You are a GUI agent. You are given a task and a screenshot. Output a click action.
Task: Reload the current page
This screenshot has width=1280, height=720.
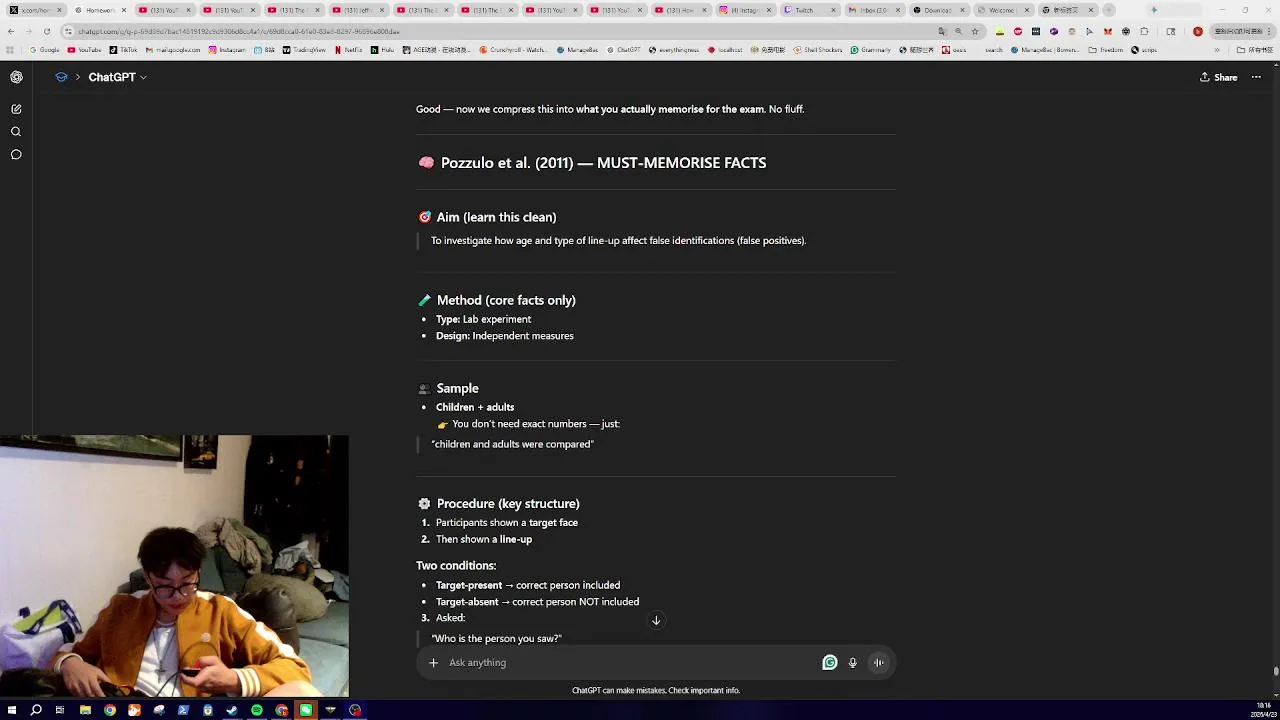click(46, 31)
